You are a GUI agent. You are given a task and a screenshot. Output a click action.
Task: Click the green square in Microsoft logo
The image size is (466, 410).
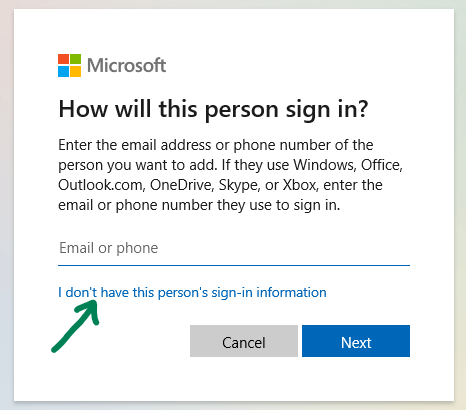point(75,59)
